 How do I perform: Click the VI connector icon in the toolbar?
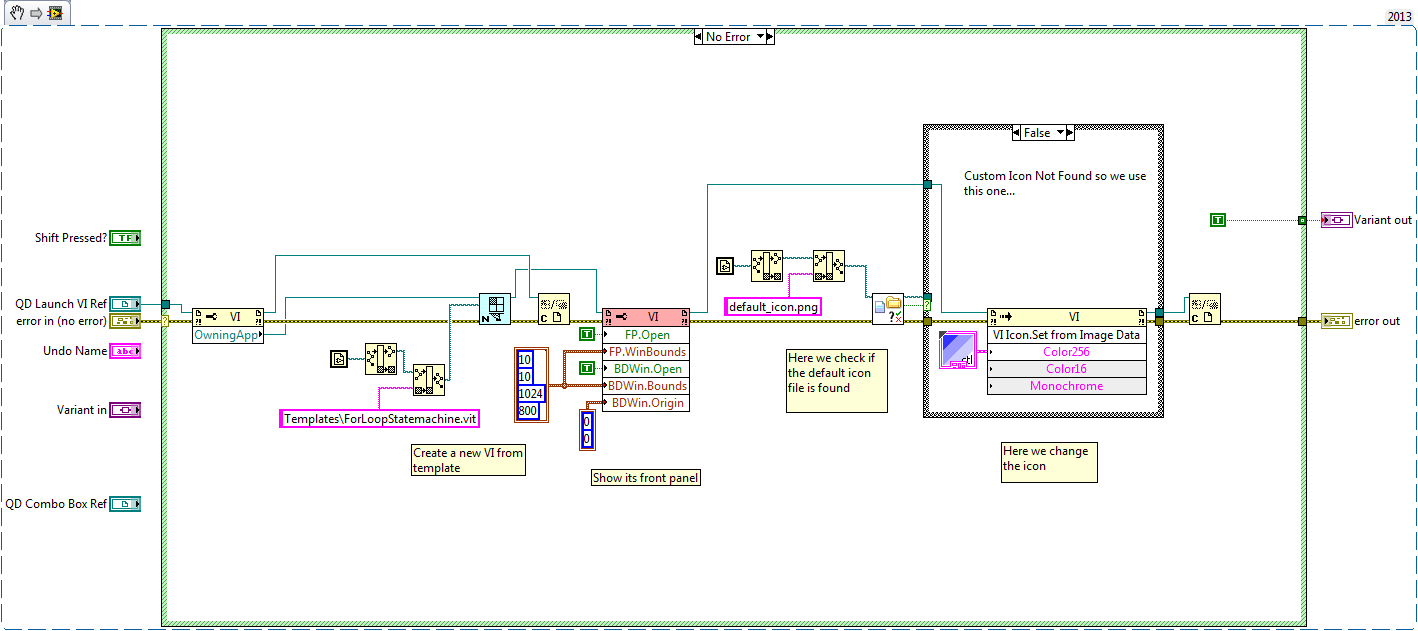pyautogui.click(x=55, y=14)
